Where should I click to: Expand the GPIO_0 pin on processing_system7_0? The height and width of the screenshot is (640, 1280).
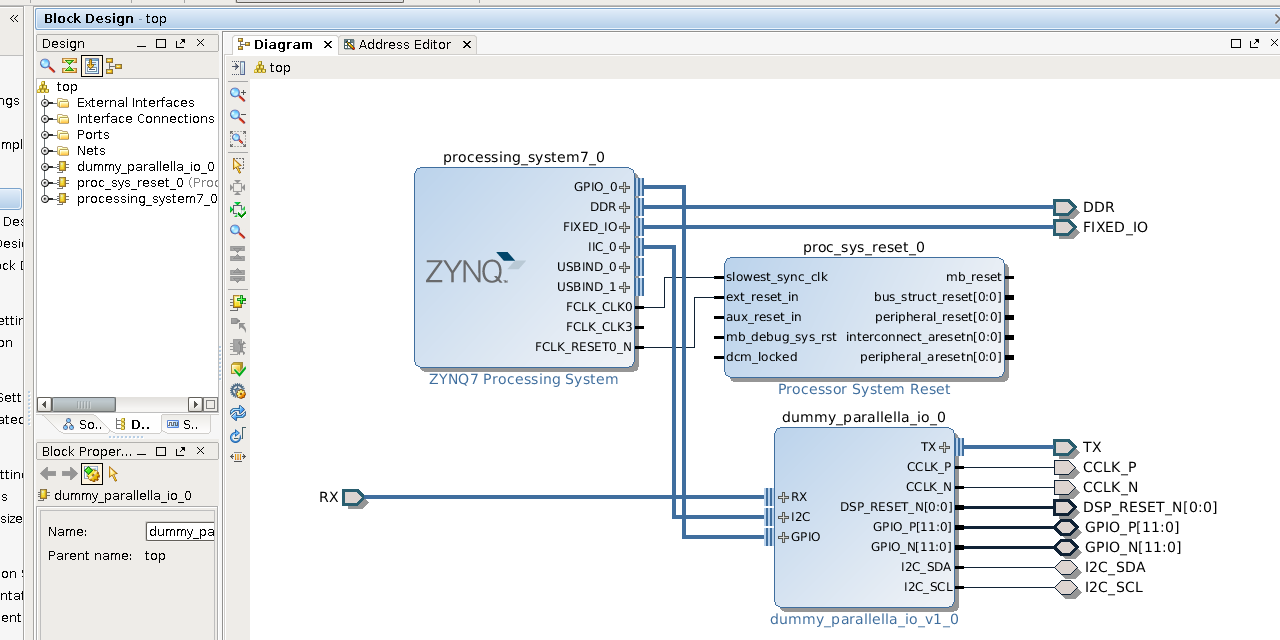pyautogui.click(x=625, y=187)
